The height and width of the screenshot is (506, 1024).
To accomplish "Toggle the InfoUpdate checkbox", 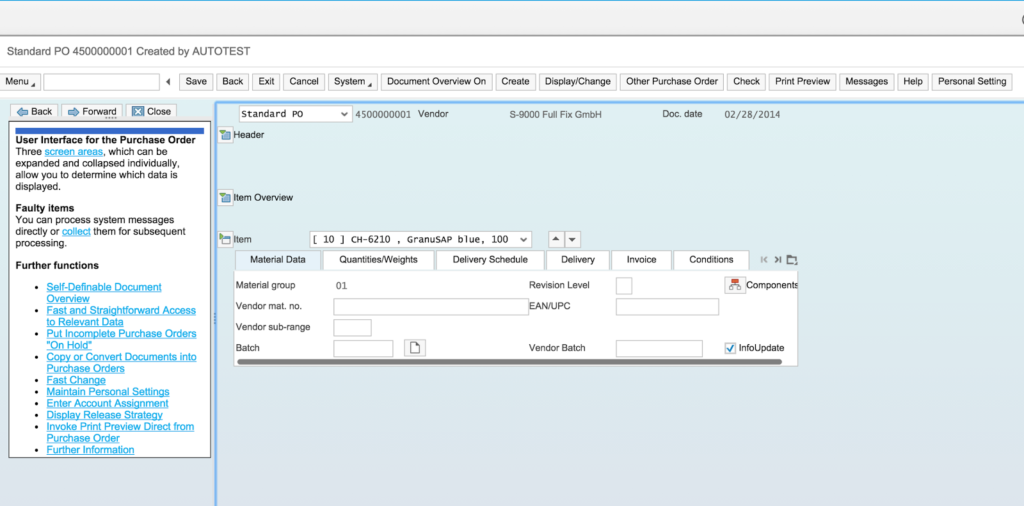I will click(x=730, y=348).
